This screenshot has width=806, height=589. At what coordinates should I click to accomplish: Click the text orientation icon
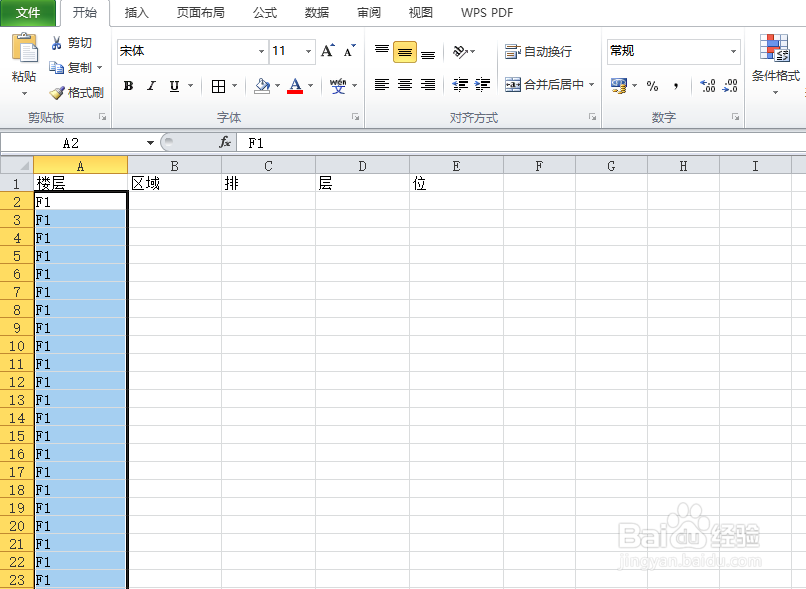coord(460,51)
